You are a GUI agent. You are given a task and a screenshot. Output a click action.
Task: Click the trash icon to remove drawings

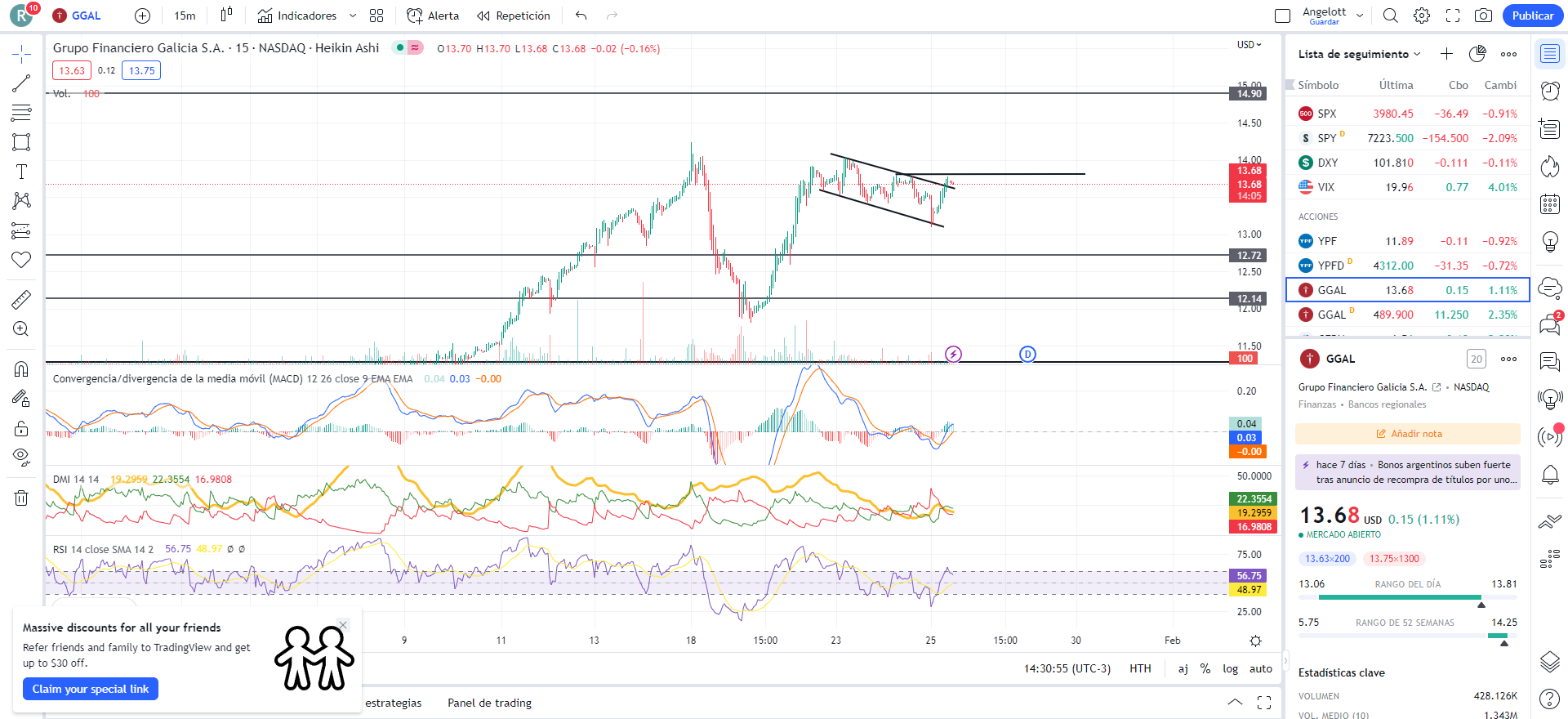coord(21,498)
